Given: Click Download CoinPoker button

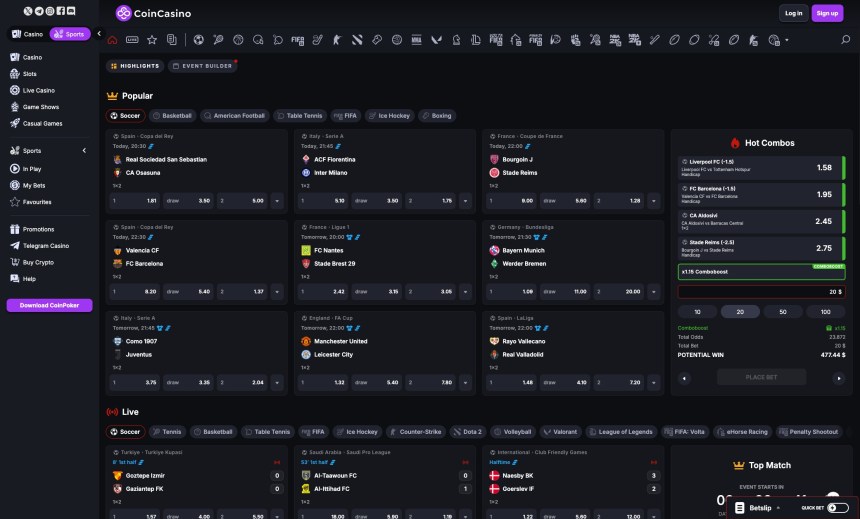Looking at the screenshot, I should (x=49, y=305).
